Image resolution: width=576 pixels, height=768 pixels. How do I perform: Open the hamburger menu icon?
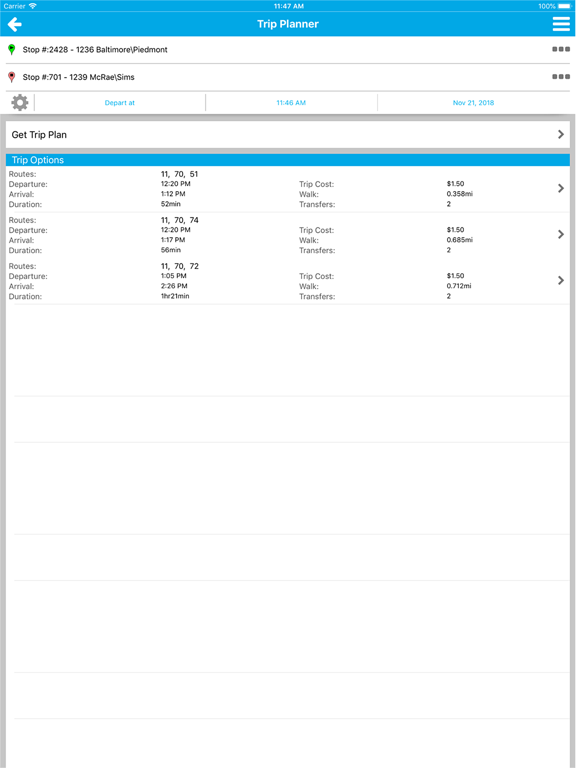point(561,24)
